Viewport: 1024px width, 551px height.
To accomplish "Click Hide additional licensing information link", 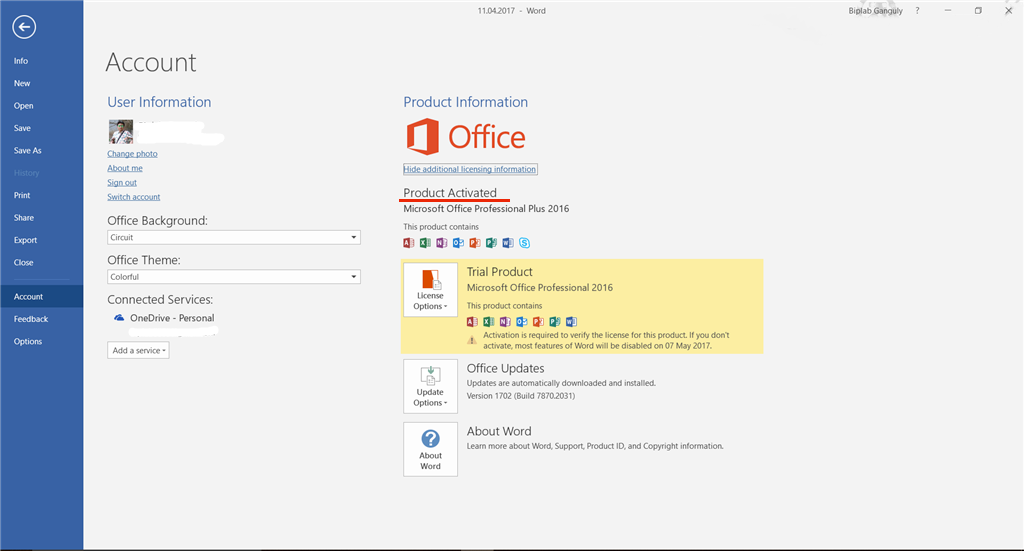I will (470, 169).
